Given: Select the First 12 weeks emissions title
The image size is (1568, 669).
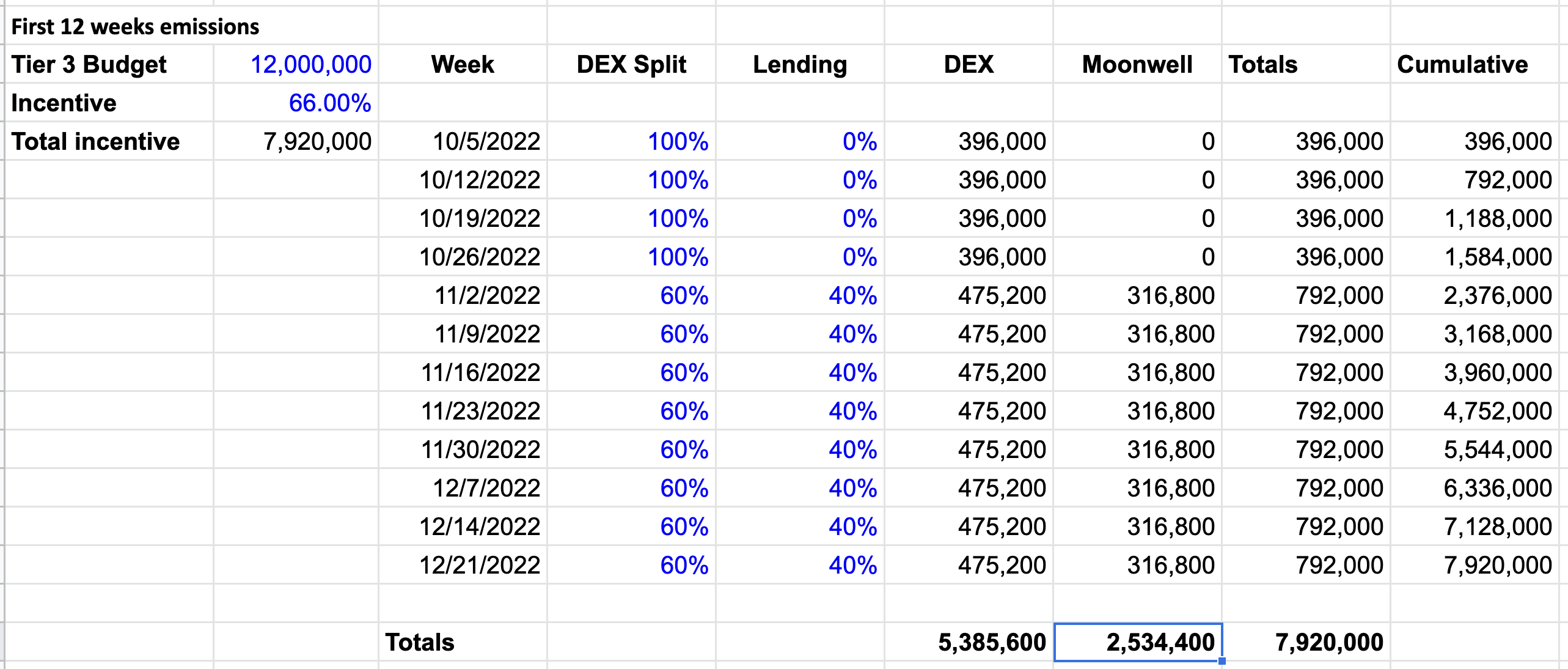Looking at the screenshot, I should tap(135, 26).
